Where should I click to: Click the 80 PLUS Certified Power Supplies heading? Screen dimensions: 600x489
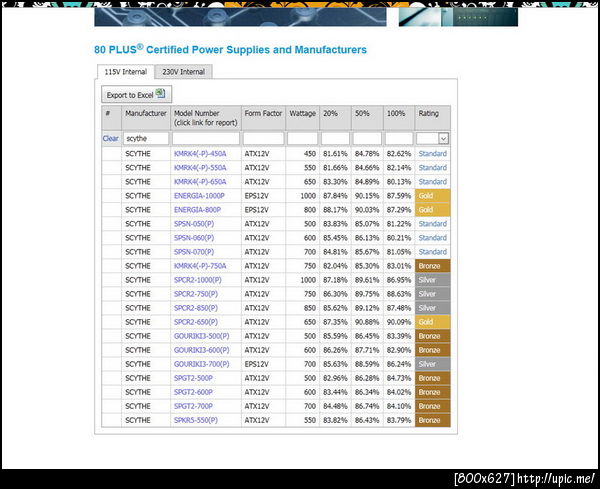tap(230, 50)
